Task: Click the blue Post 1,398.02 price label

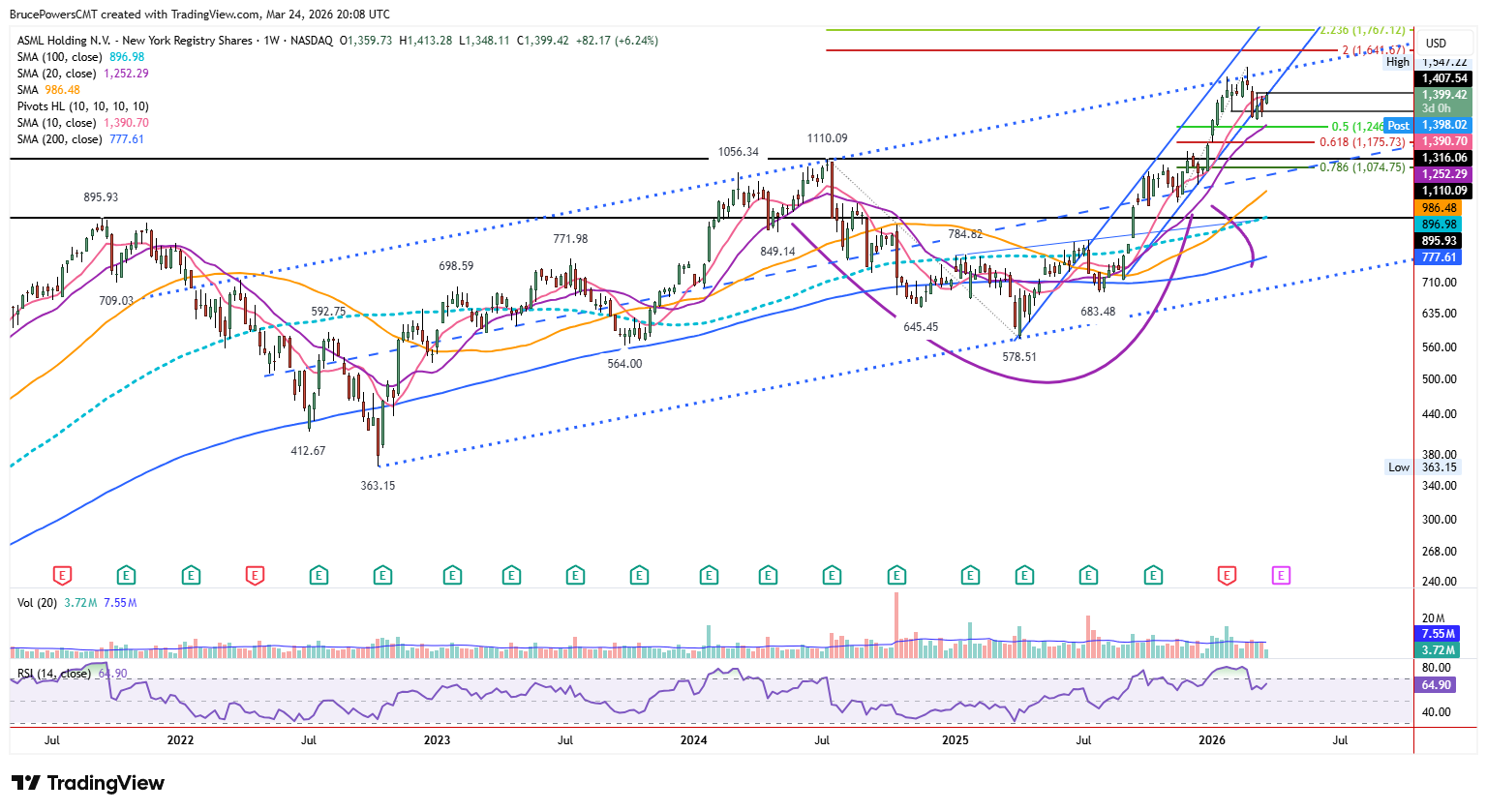Action: tap(1428, 126)
